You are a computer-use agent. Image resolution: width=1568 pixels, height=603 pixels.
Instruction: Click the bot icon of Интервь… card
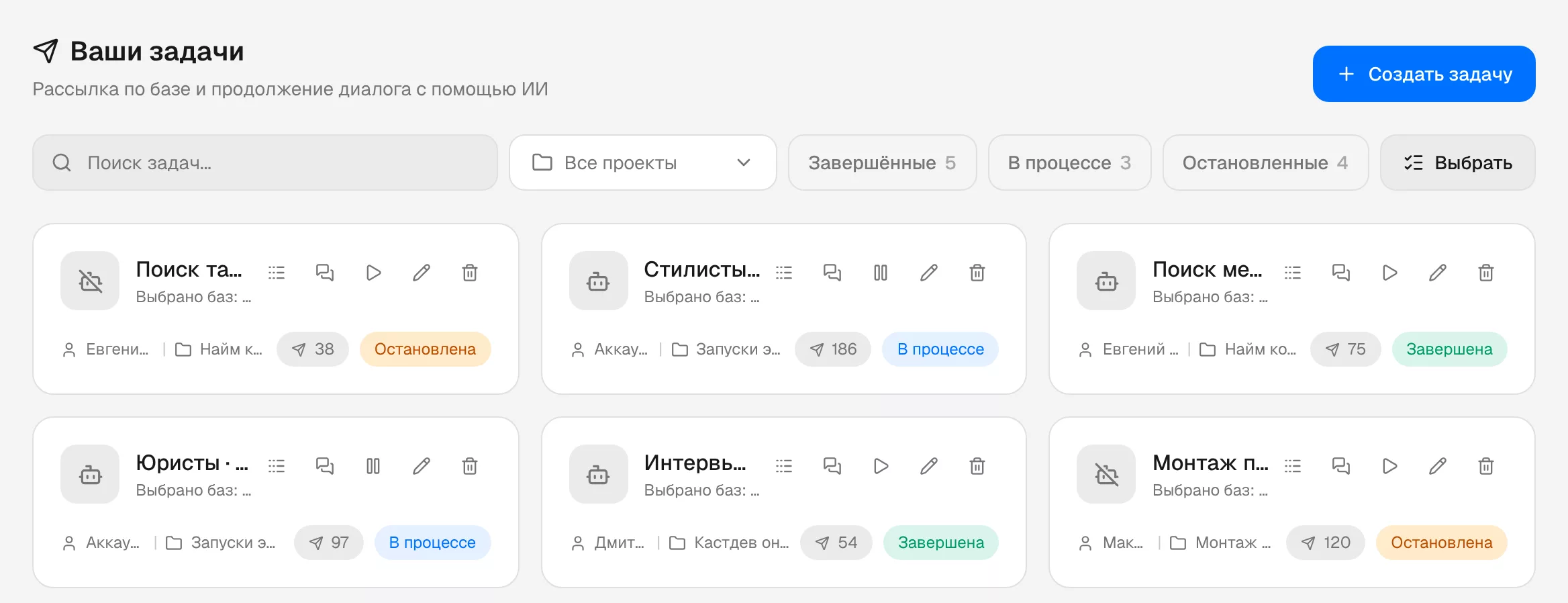598,474
